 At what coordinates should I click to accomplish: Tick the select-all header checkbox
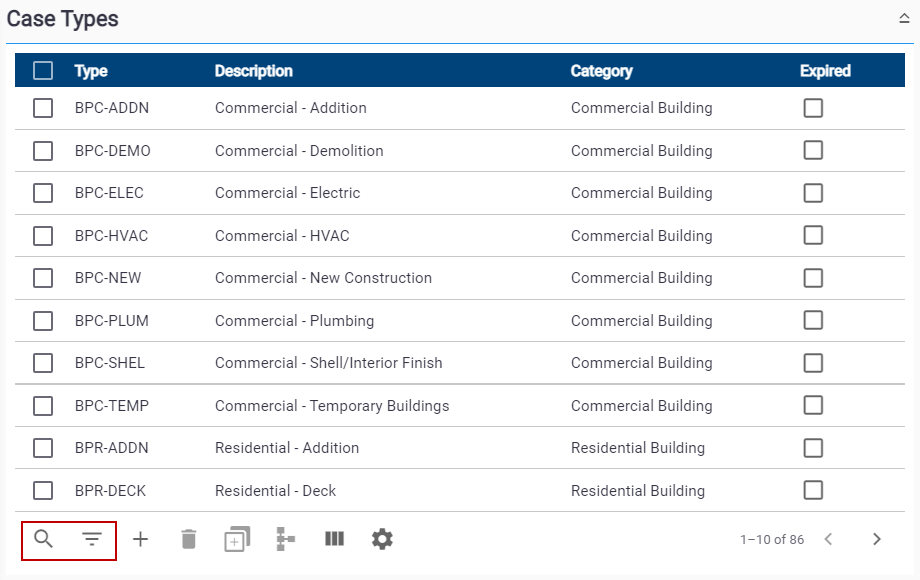point(43,71)
